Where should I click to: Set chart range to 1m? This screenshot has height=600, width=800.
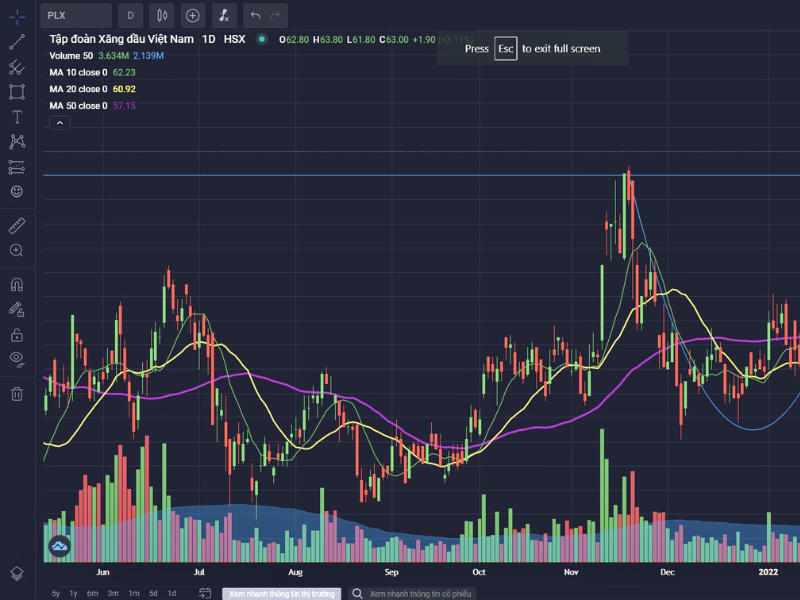pyautogui.click(x=134, y=593)
